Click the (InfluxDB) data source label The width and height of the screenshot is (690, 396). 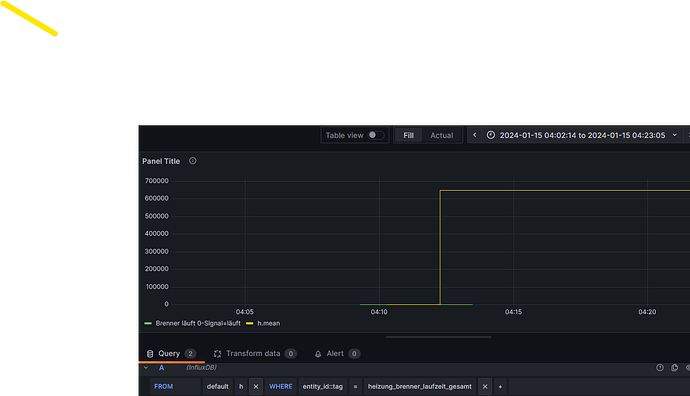[x=202, y=367]
